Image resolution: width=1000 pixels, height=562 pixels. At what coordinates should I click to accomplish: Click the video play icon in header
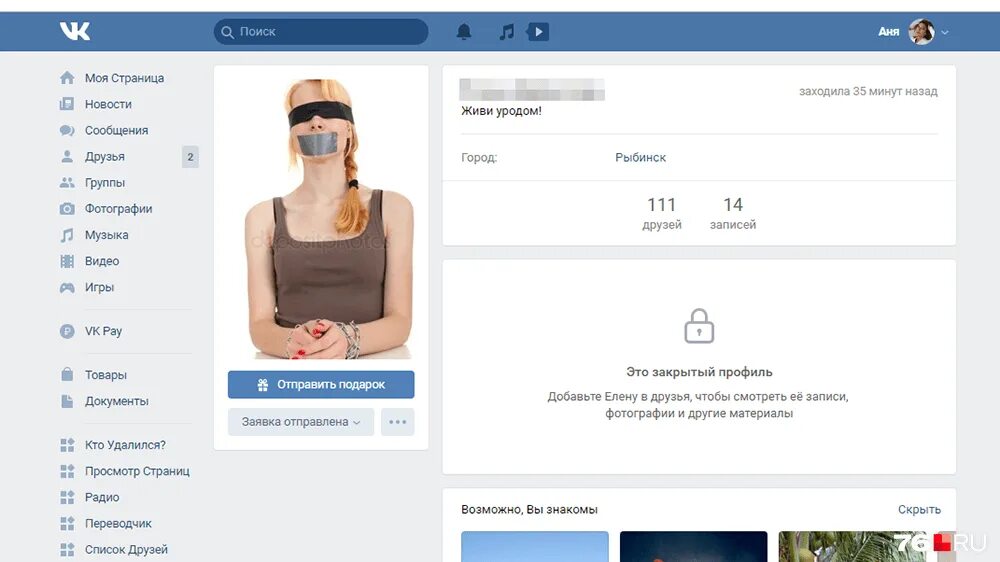538,31
